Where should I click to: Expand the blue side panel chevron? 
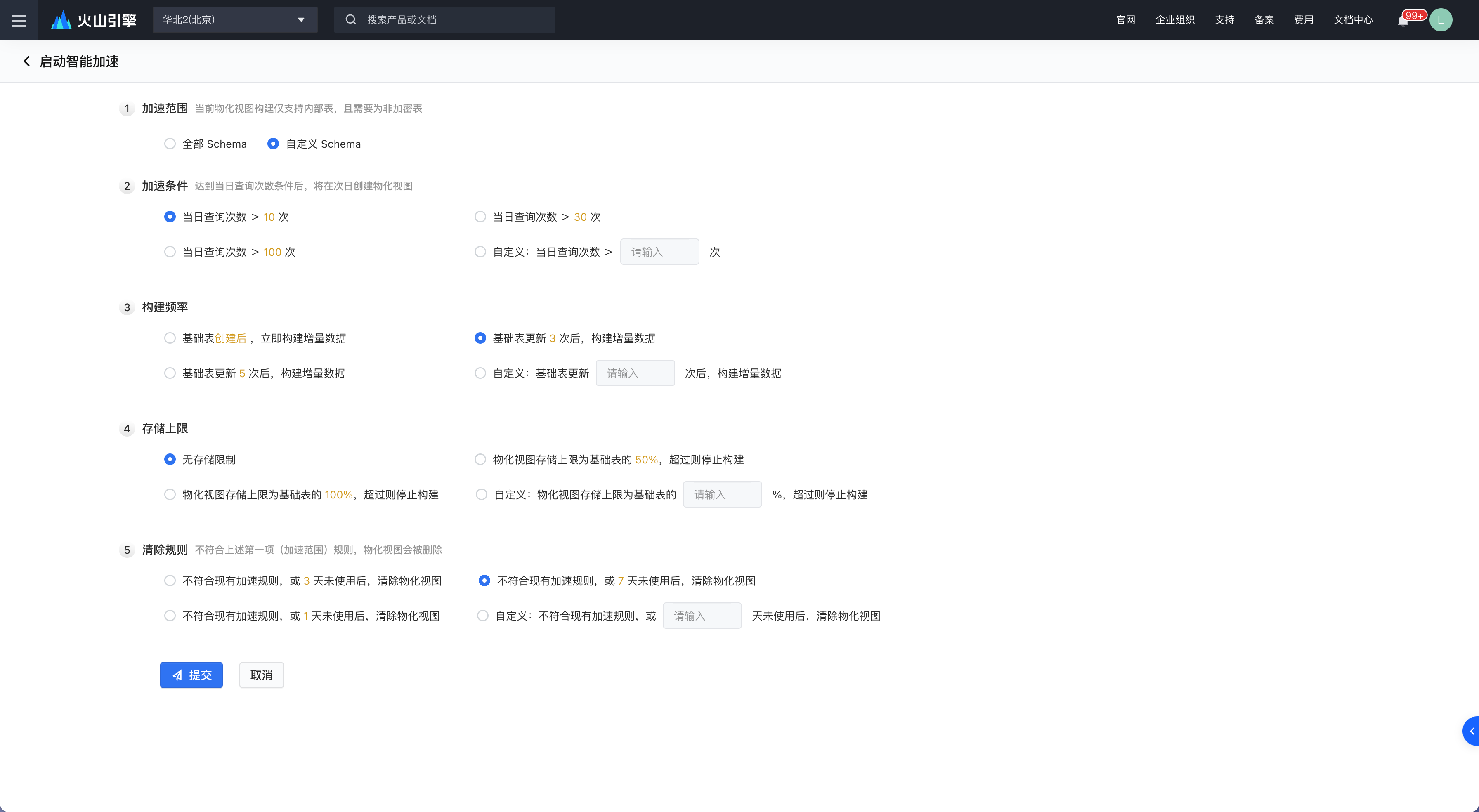(1472, 731)
